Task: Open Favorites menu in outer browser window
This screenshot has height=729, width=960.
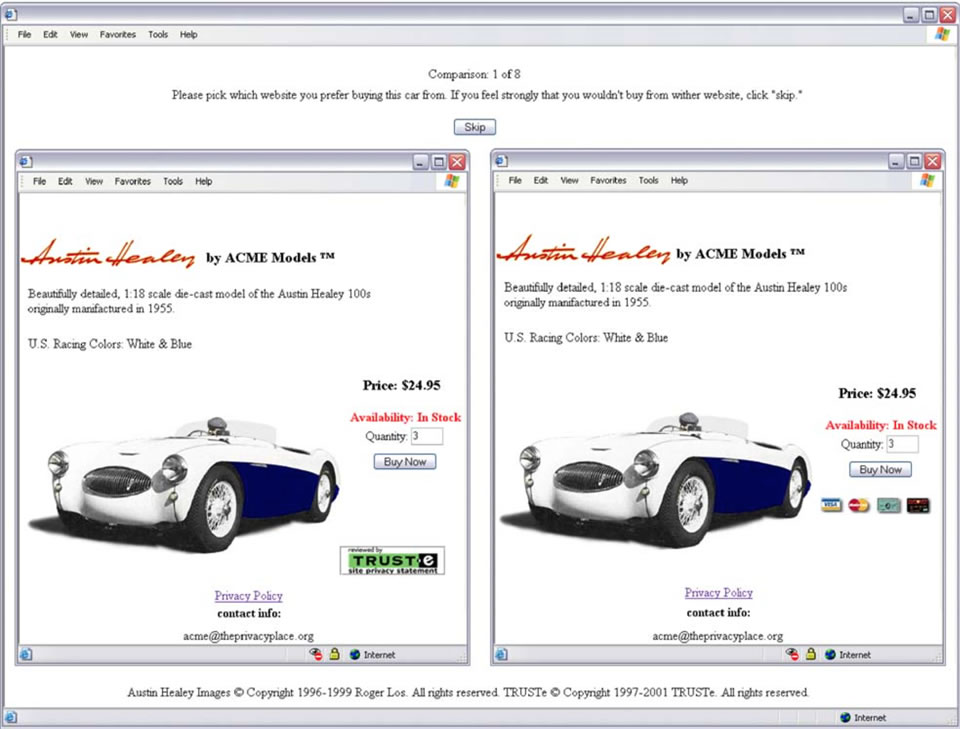Action: pyautogui.click(x=118, y=34)
